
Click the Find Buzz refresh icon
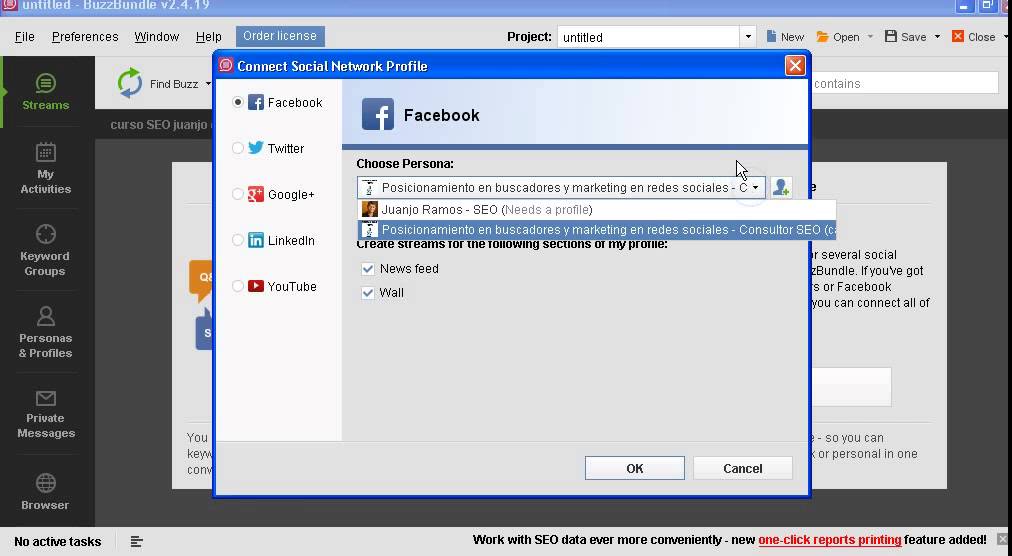(x=130, y=83)
